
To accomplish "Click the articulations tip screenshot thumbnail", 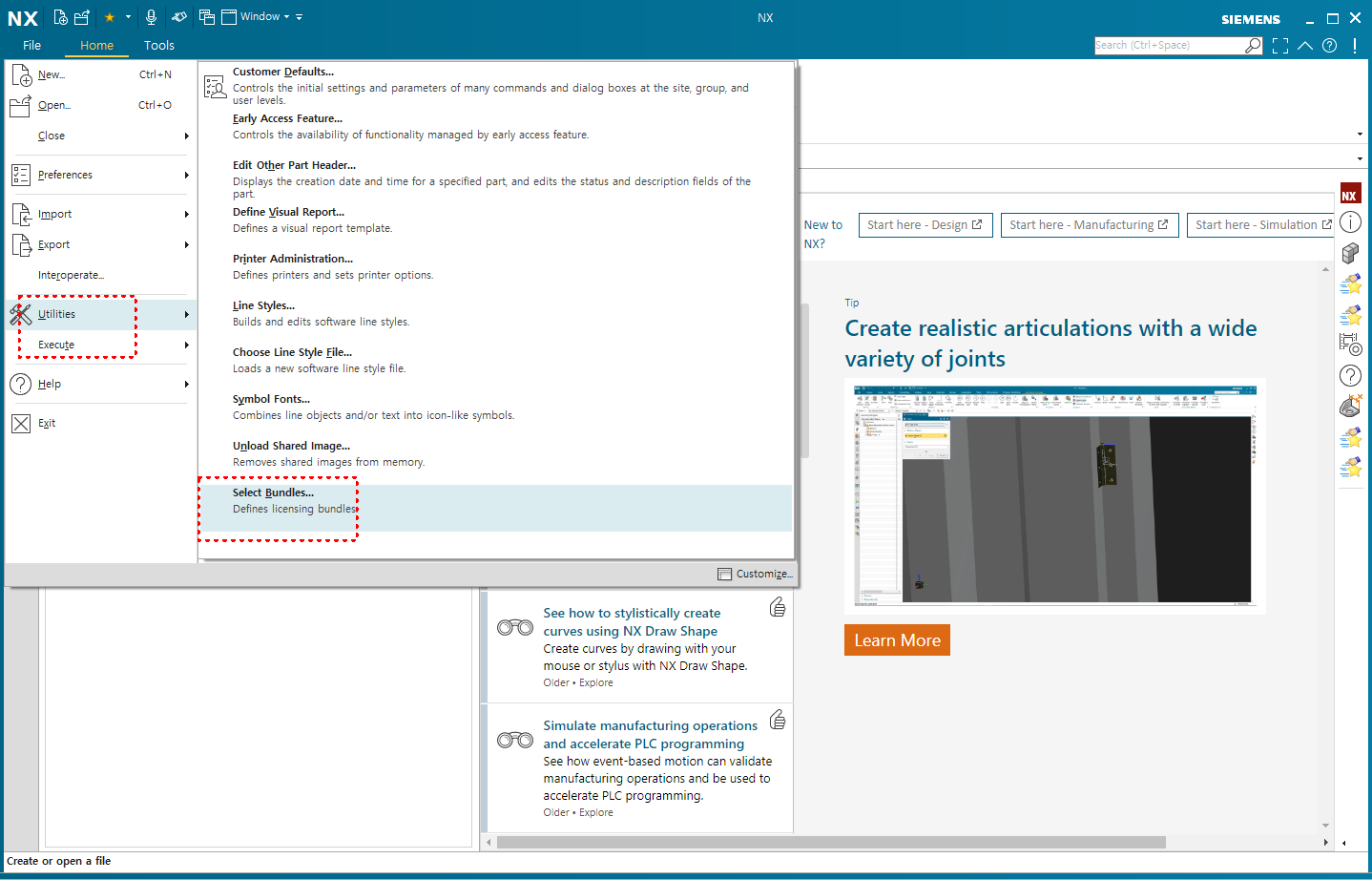I will (x=1054, y=495).
